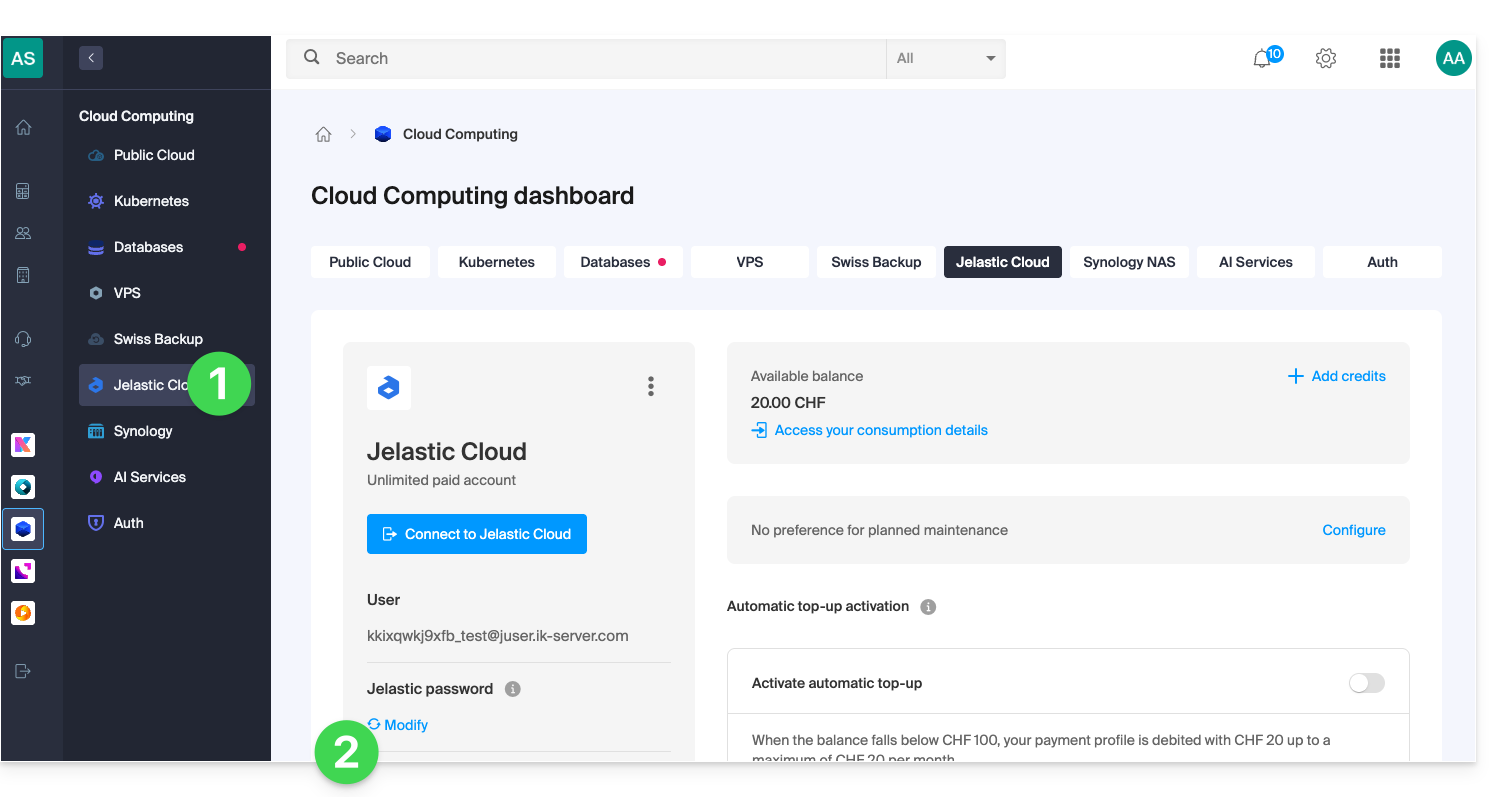1511x797 pixels.
Task: Go to home in the left rail
Action: (x=23, y=127)
